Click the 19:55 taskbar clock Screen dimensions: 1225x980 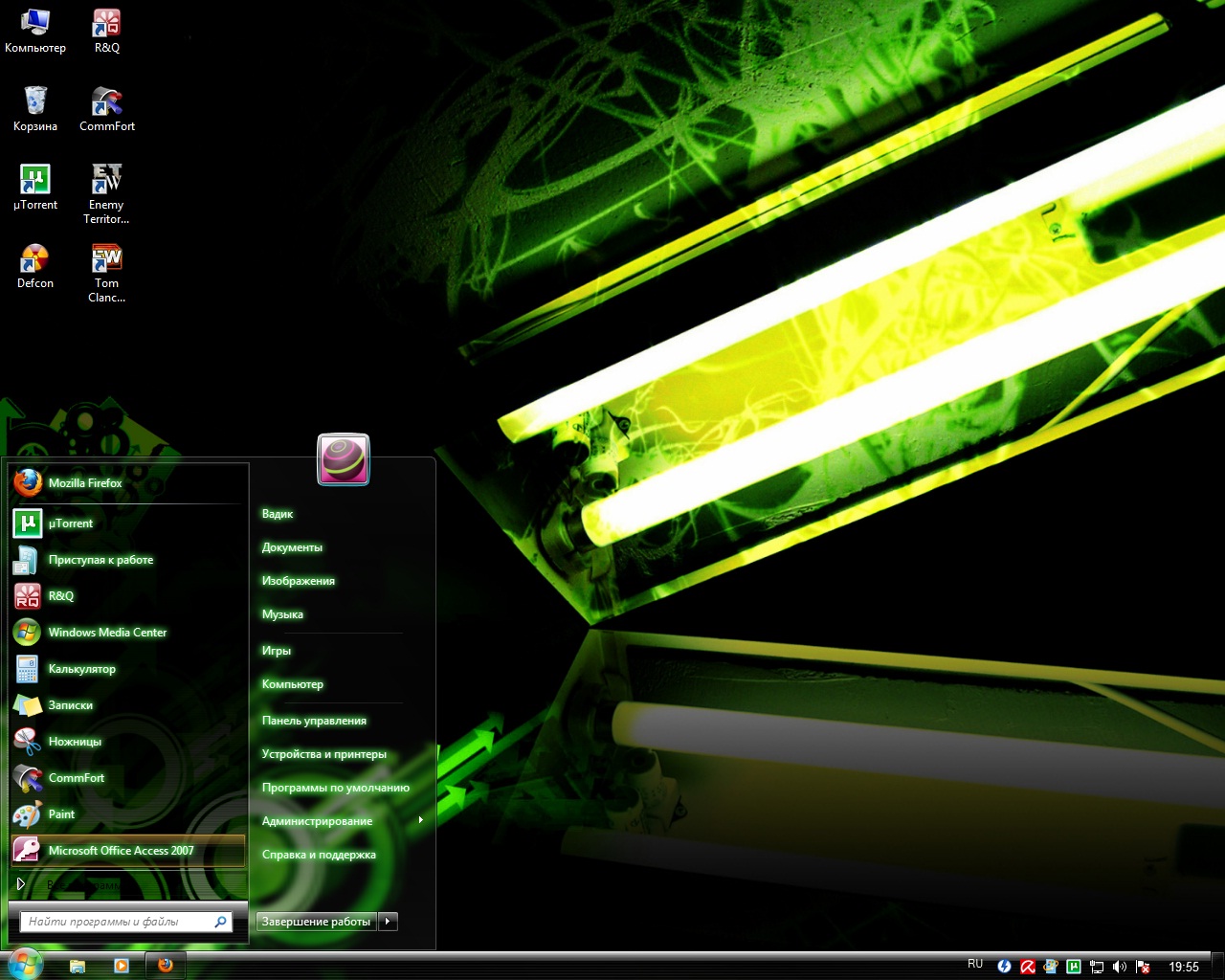1184,967
